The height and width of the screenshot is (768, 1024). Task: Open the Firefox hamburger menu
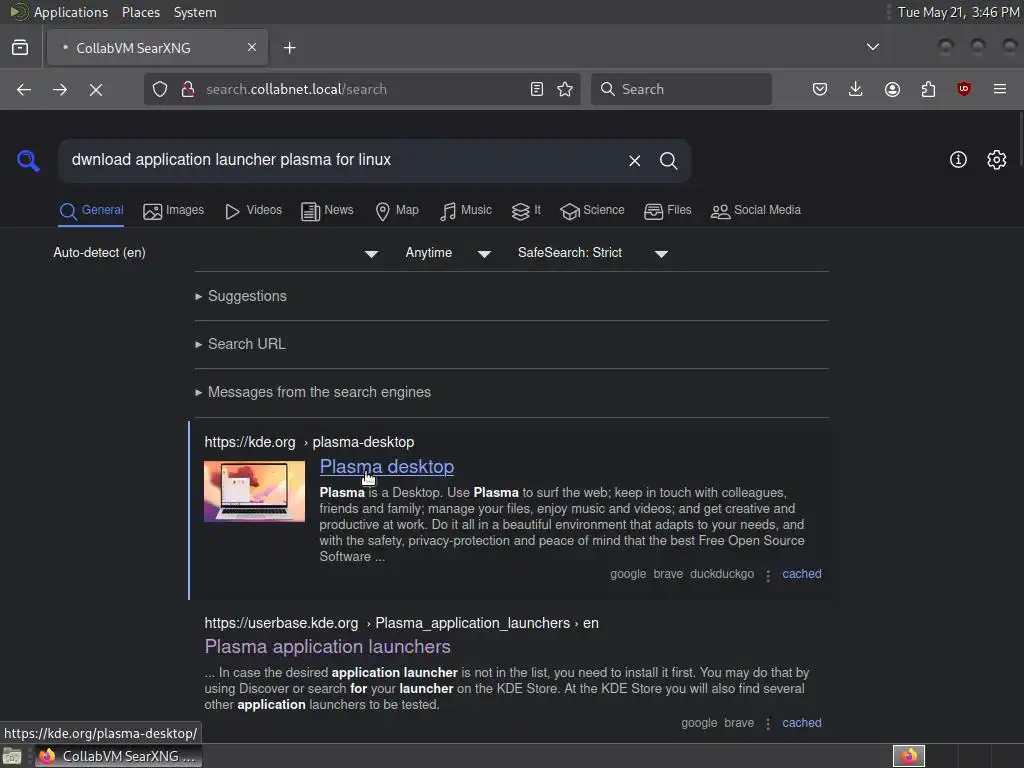pos(1000,89)
